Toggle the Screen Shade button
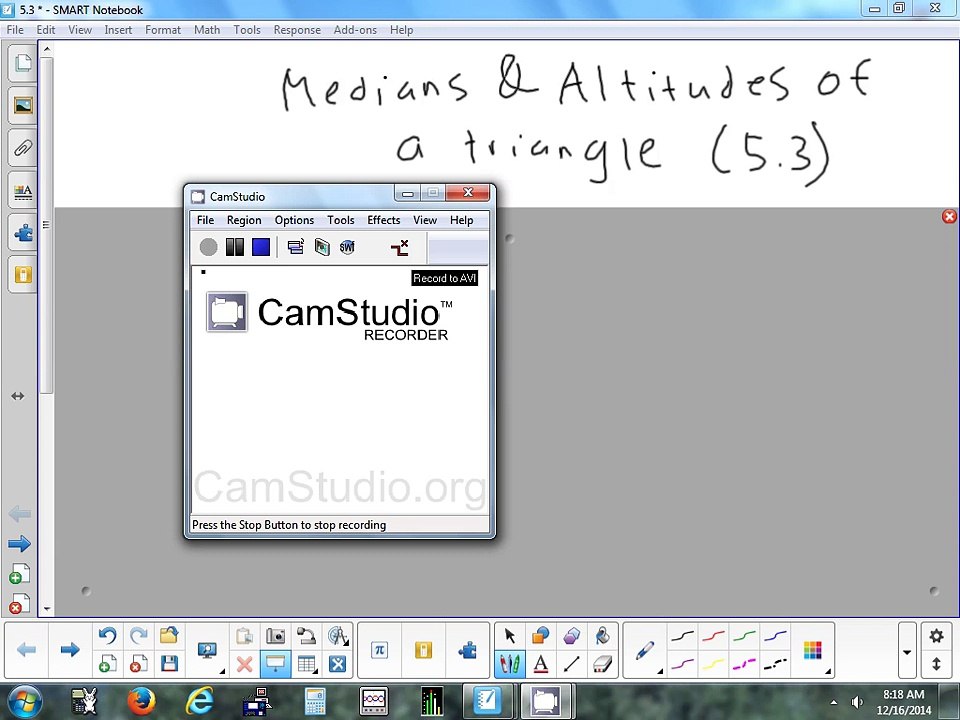The image size is (960, 720). (x=276, y=664)
